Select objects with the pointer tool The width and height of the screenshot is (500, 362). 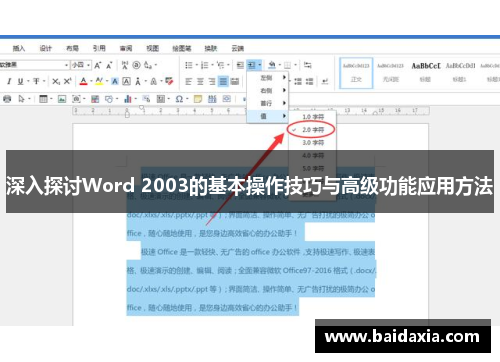pos(21,99)
